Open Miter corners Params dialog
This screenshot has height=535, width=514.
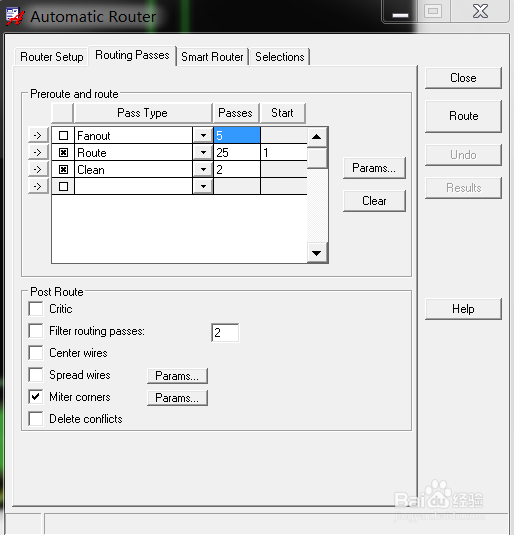click(x=177, y=398)
